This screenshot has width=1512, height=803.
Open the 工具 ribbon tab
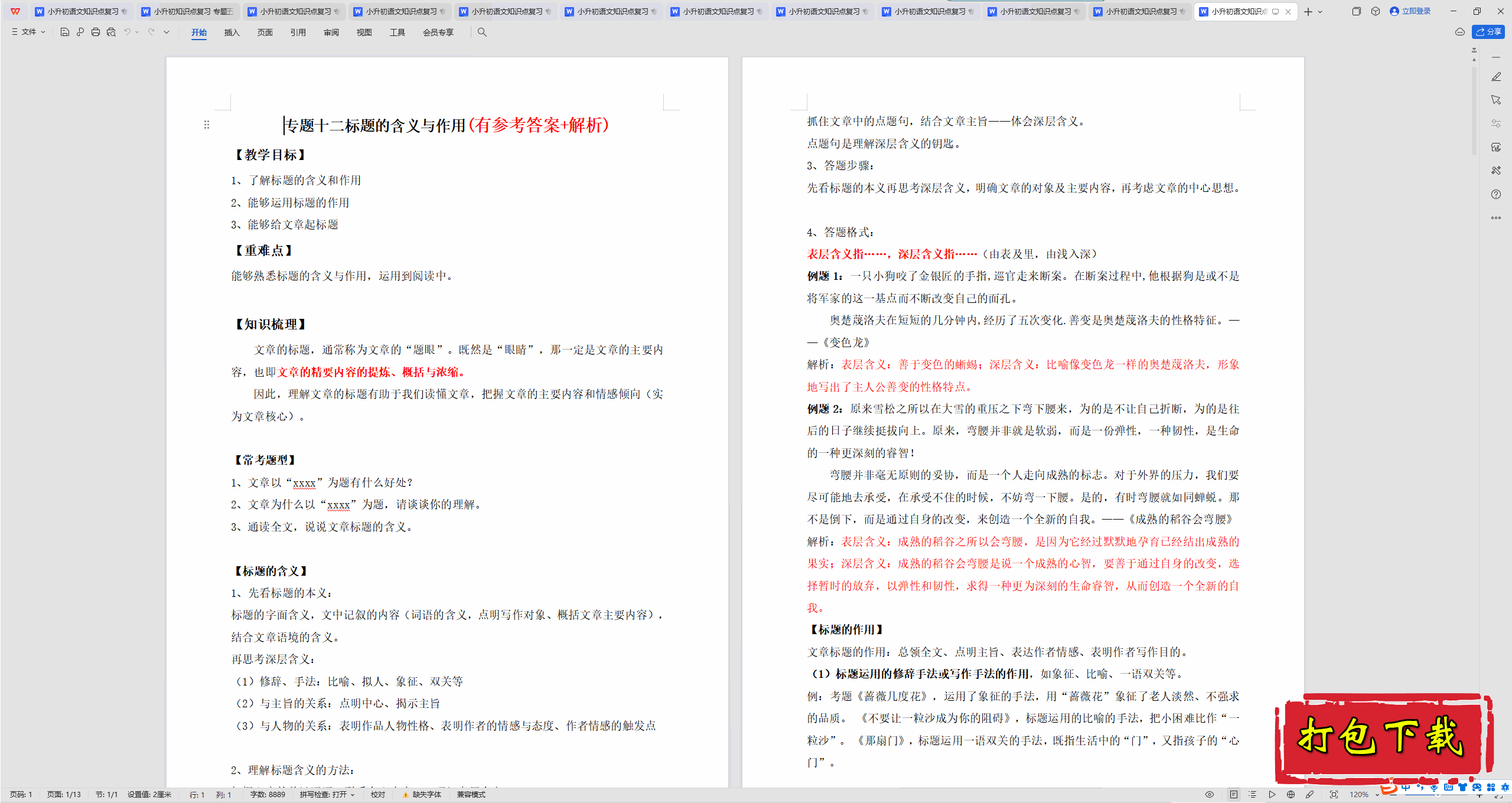pos(397,32)
